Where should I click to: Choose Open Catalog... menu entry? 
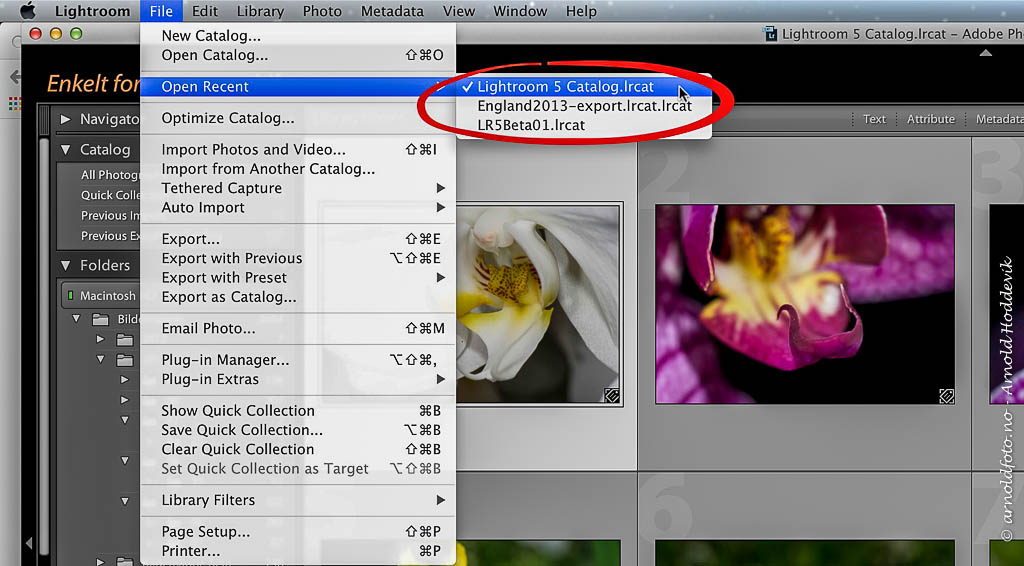298,55
